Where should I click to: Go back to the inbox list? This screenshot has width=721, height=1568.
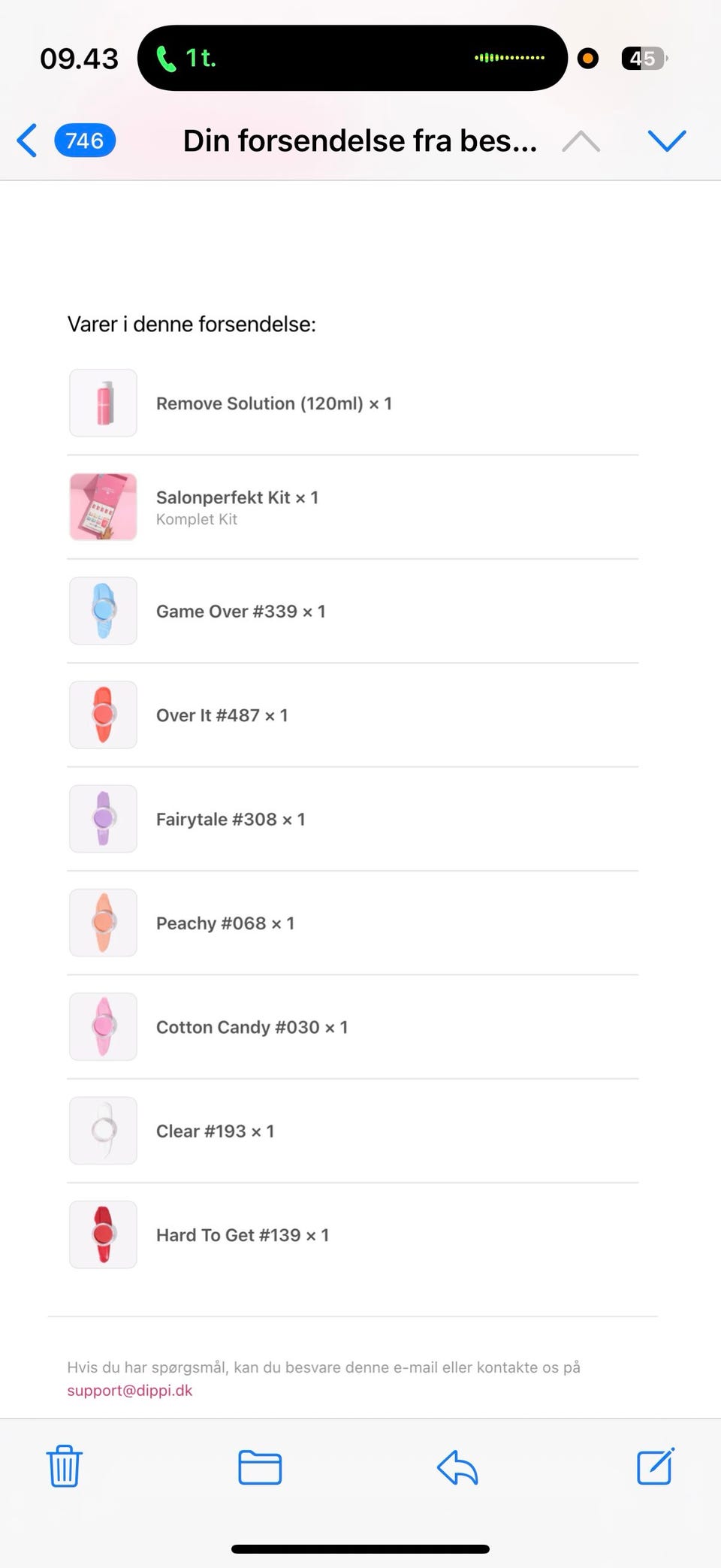27,140
